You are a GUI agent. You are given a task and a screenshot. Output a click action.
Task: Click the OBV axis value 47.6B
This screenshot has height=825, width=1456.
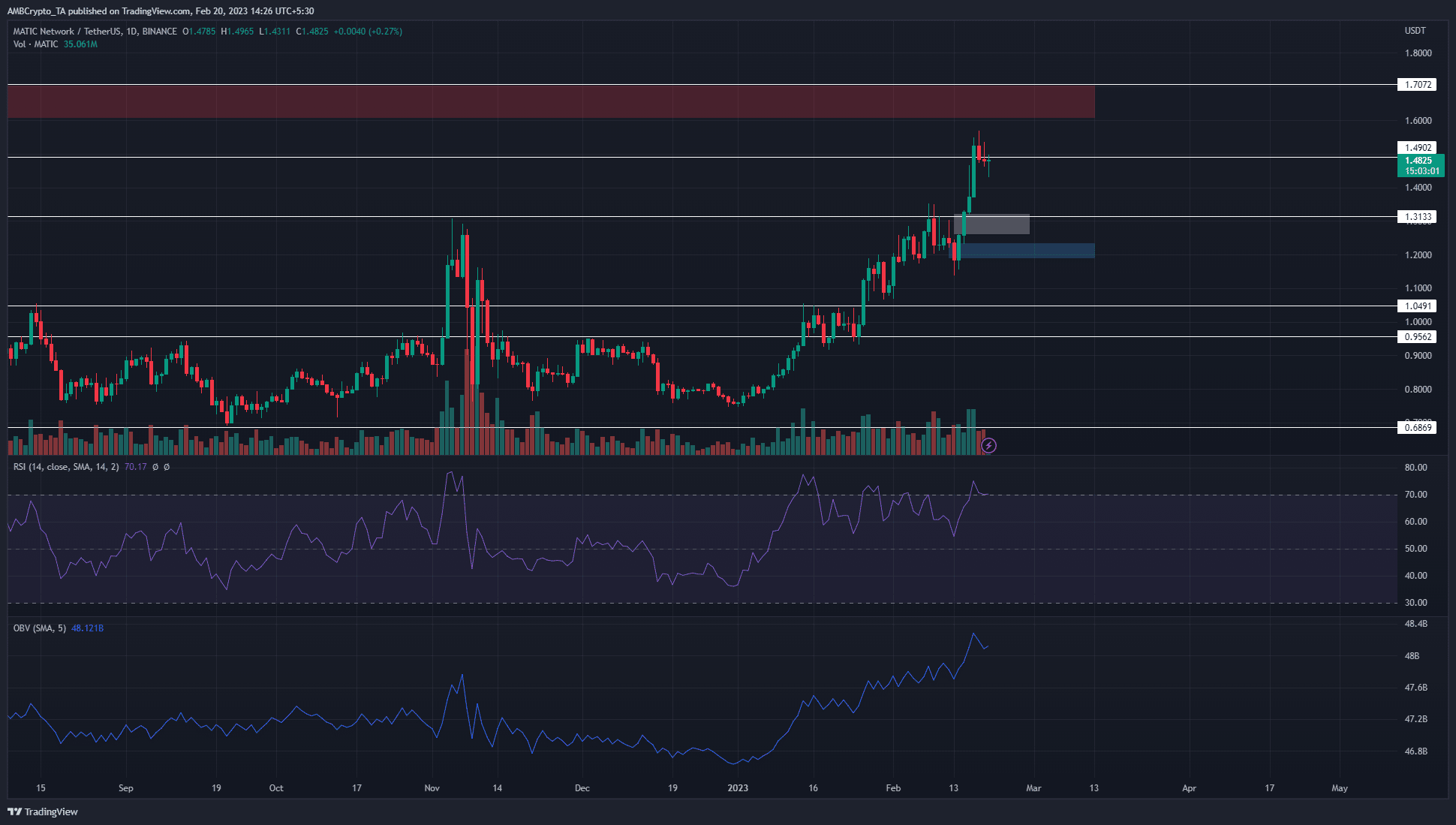(x=1415, y=688)
